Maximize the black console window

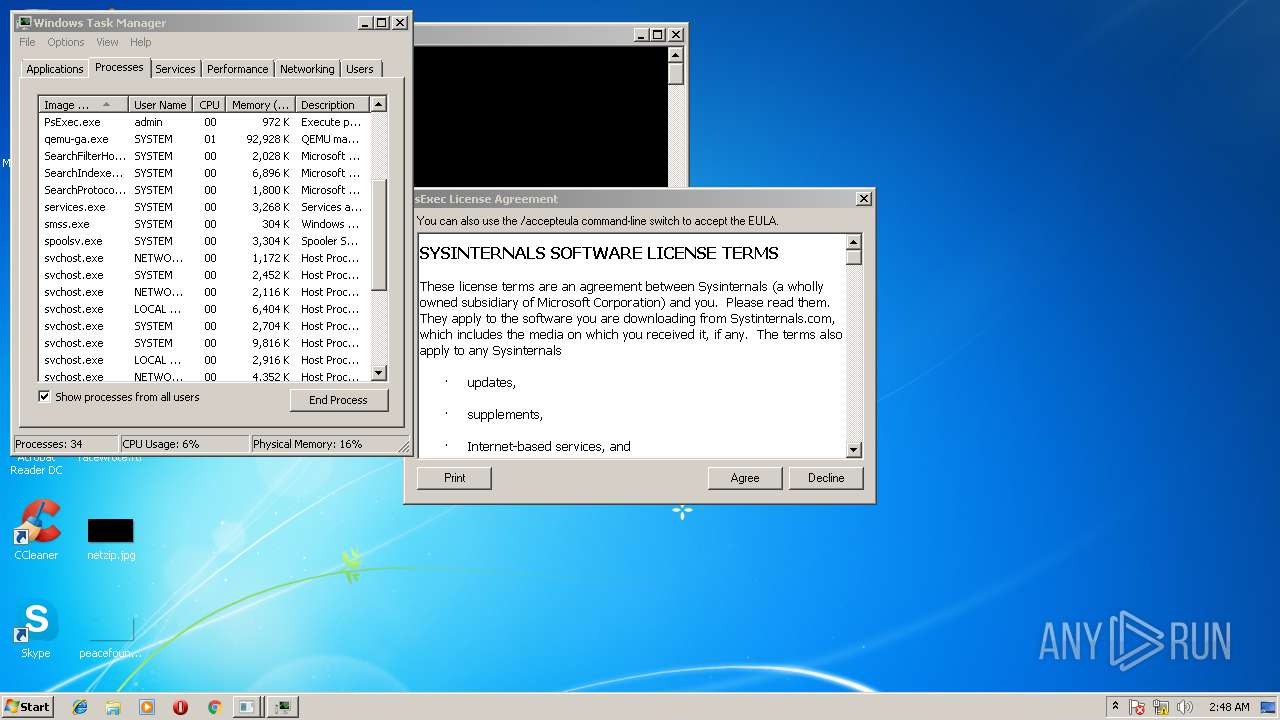658,35
